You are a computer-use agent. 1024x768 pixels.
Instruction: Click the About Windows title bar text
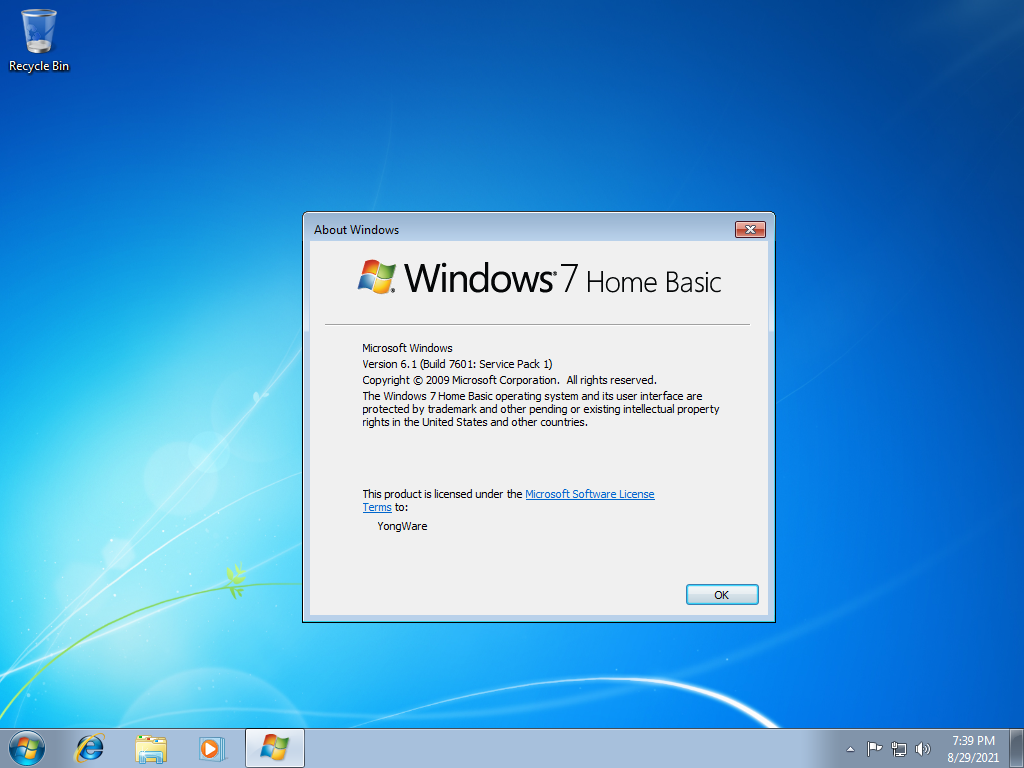[x=357, y=230]
